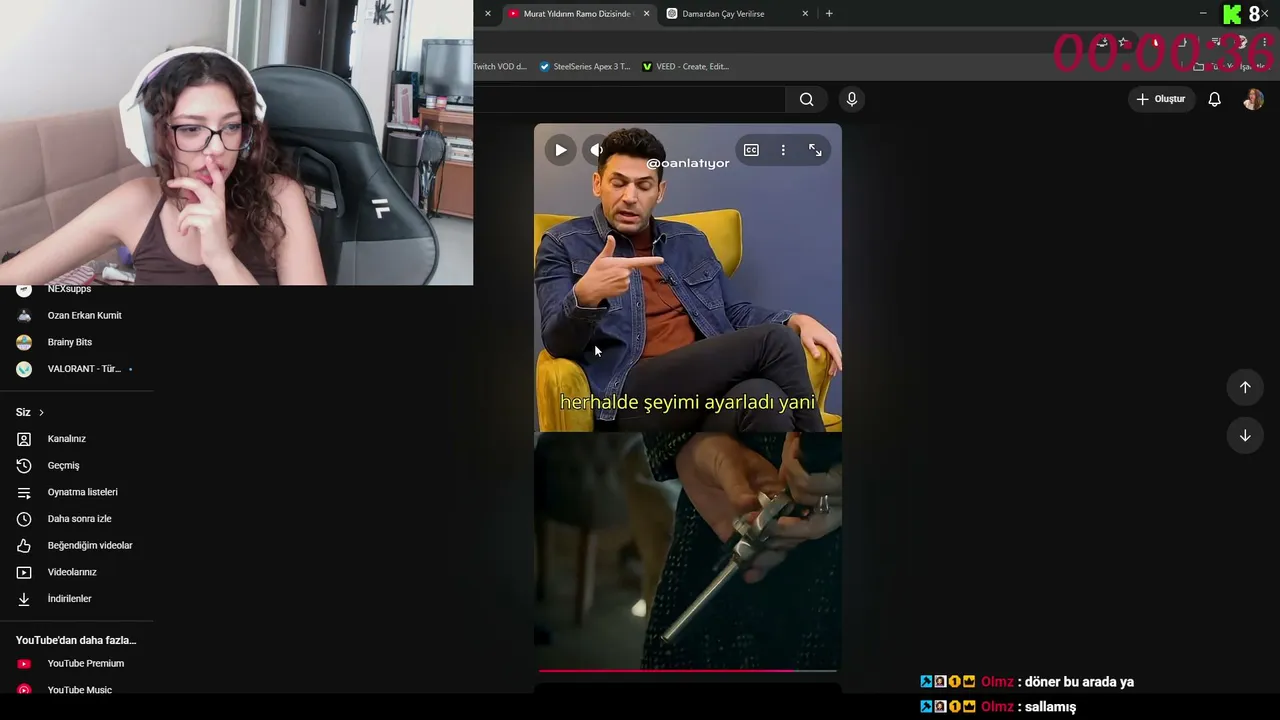Open Kanalınız in the sidebar
The image size is (1280, 720).
tap(67, 439)
